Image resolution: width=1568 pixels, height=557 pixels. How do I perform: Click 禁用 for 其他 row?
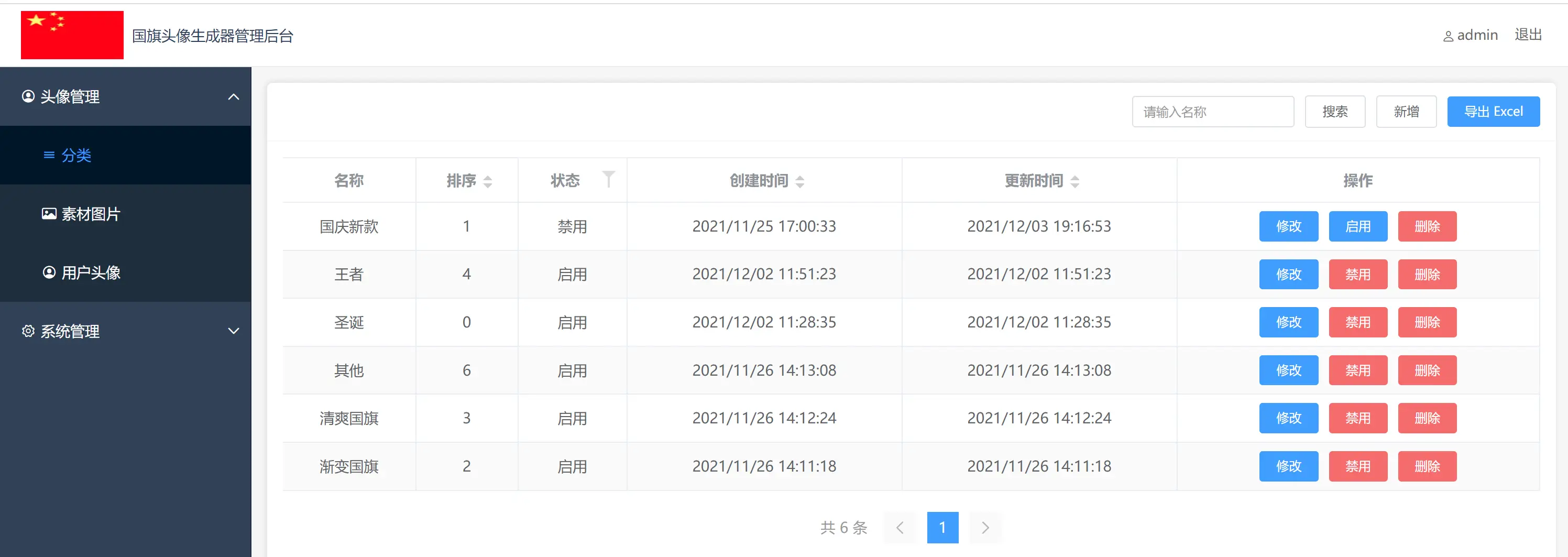(x=1358, y=370)
